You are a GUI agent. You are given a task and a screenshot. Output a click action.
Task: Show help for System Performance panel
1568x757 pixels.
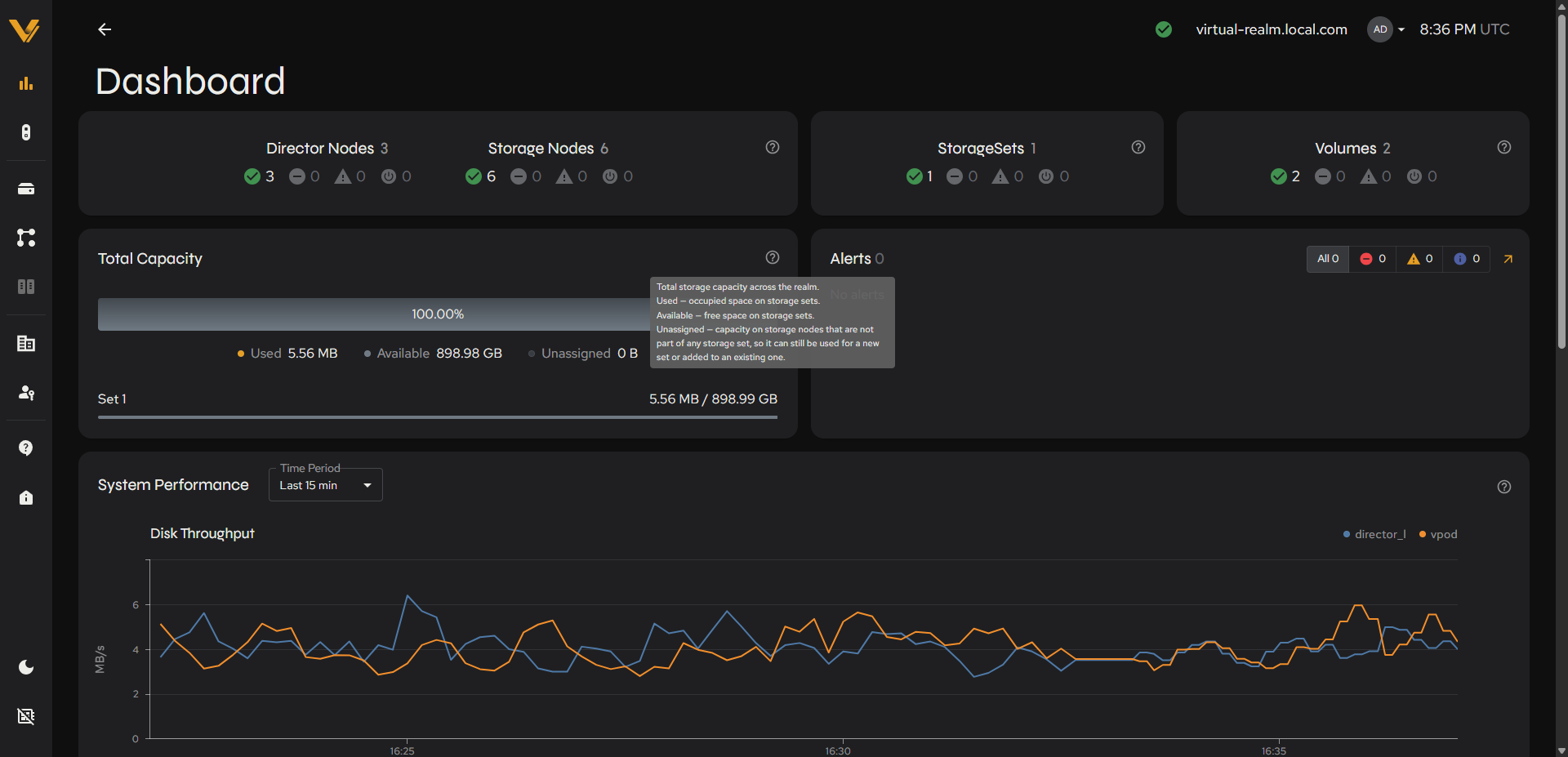point(1504,487)
